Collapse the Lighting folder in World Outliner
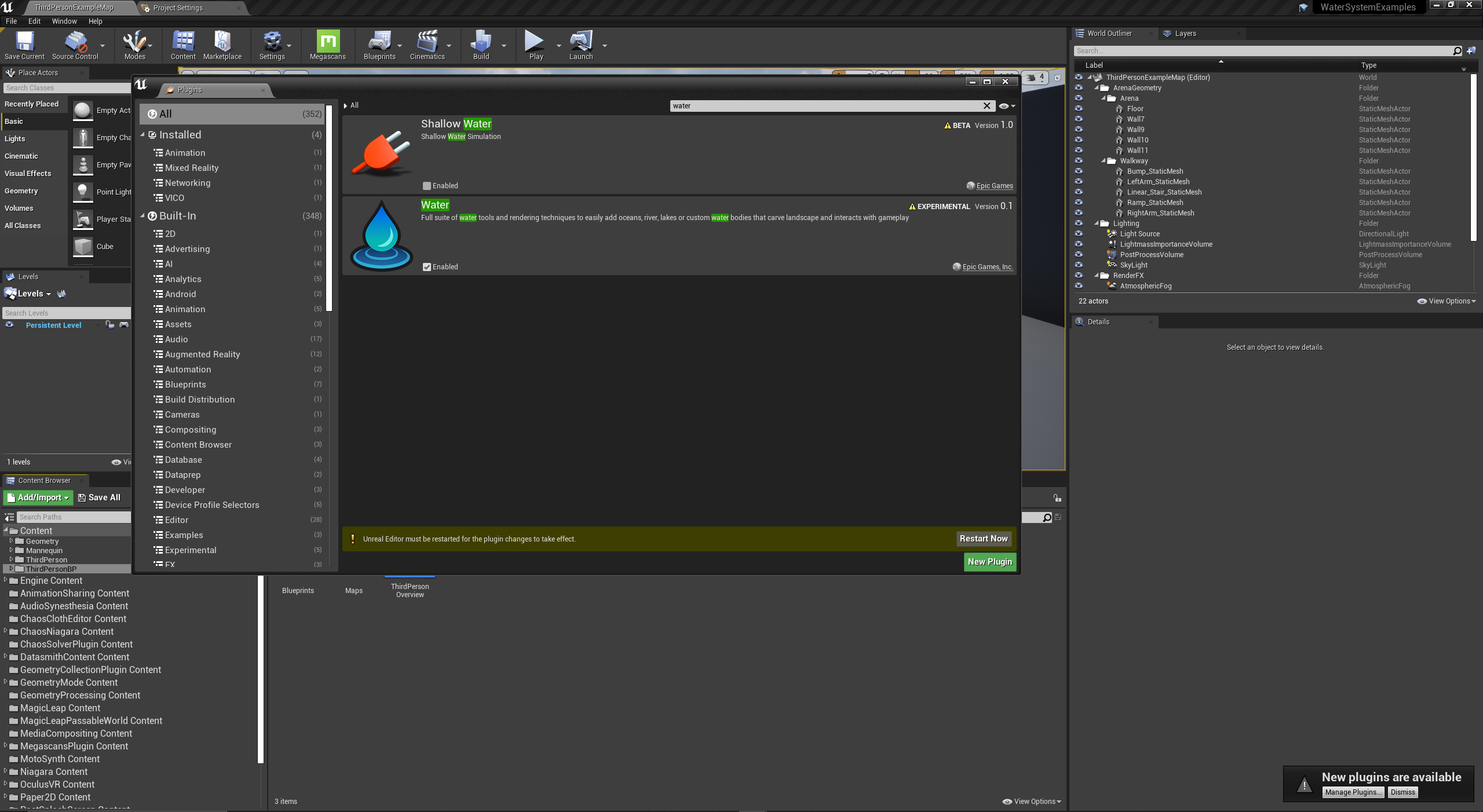The width and height of the screenshot is (1483, 812). pyautogui.click(x=1097, y=224)
